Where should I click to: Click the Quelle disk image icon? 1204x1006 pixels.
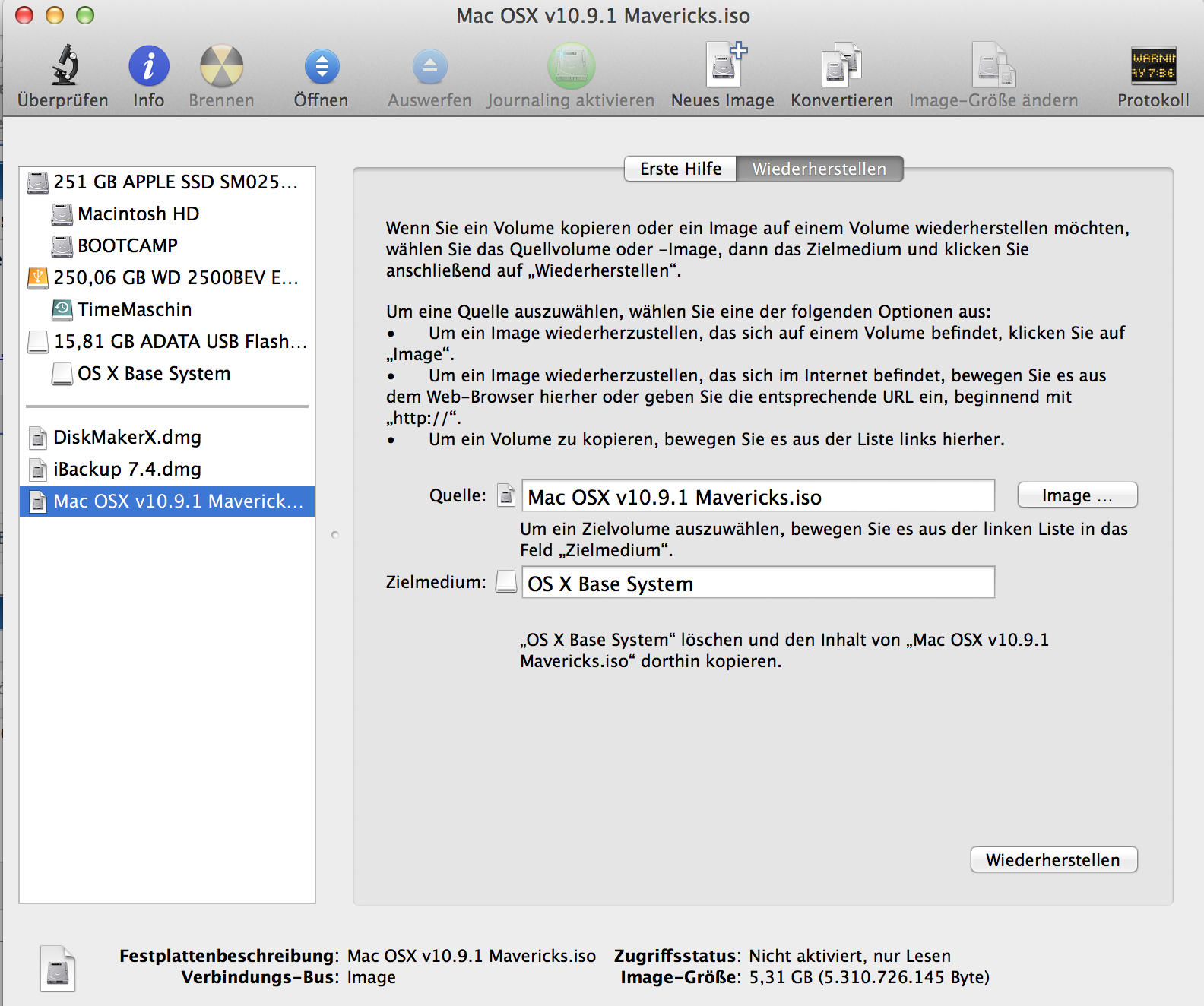tap(506, 495)
